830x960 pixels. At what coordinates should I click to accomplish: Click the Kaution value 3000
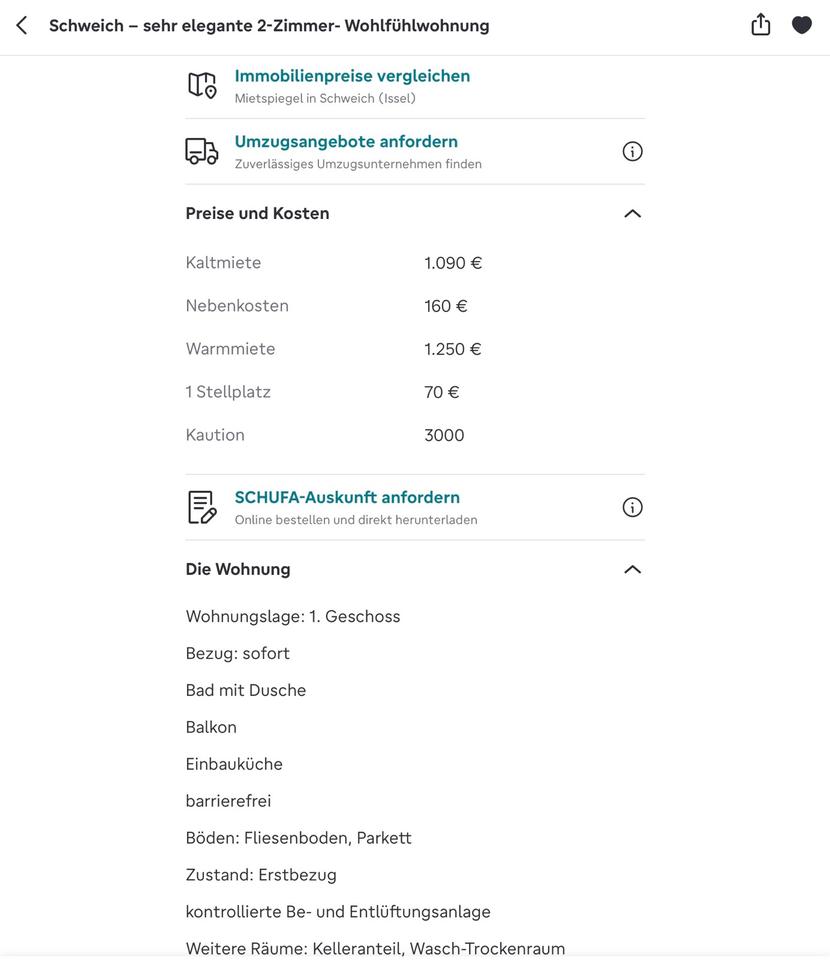(x=444, y=435)
